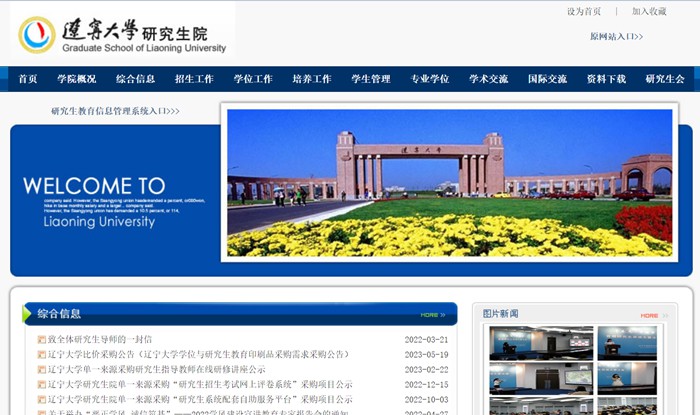Open the 资料下载 menu item
700x415 pixels.
606,79
